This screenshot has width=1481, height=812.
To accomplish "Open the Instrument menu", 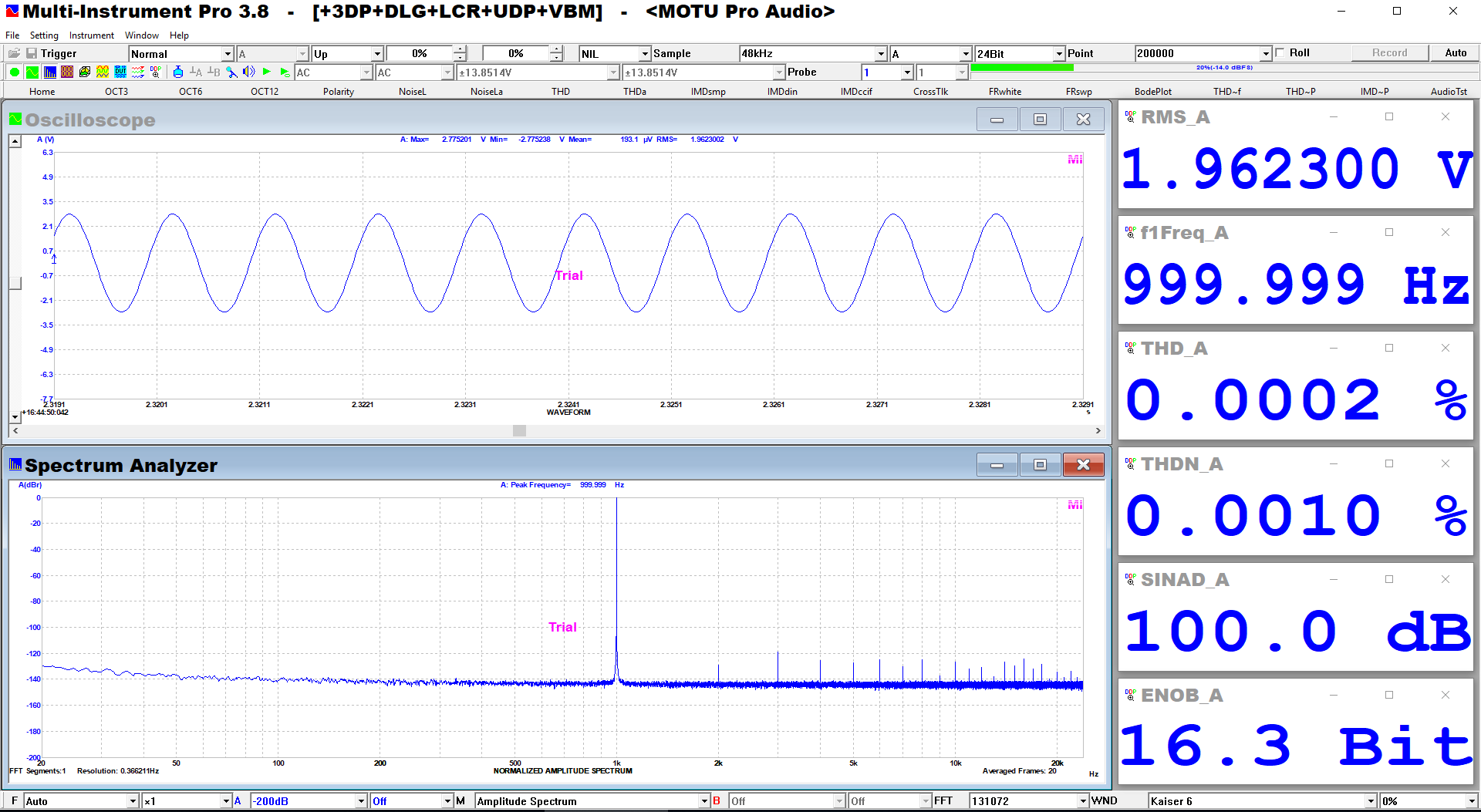I will tap(91, 35).
